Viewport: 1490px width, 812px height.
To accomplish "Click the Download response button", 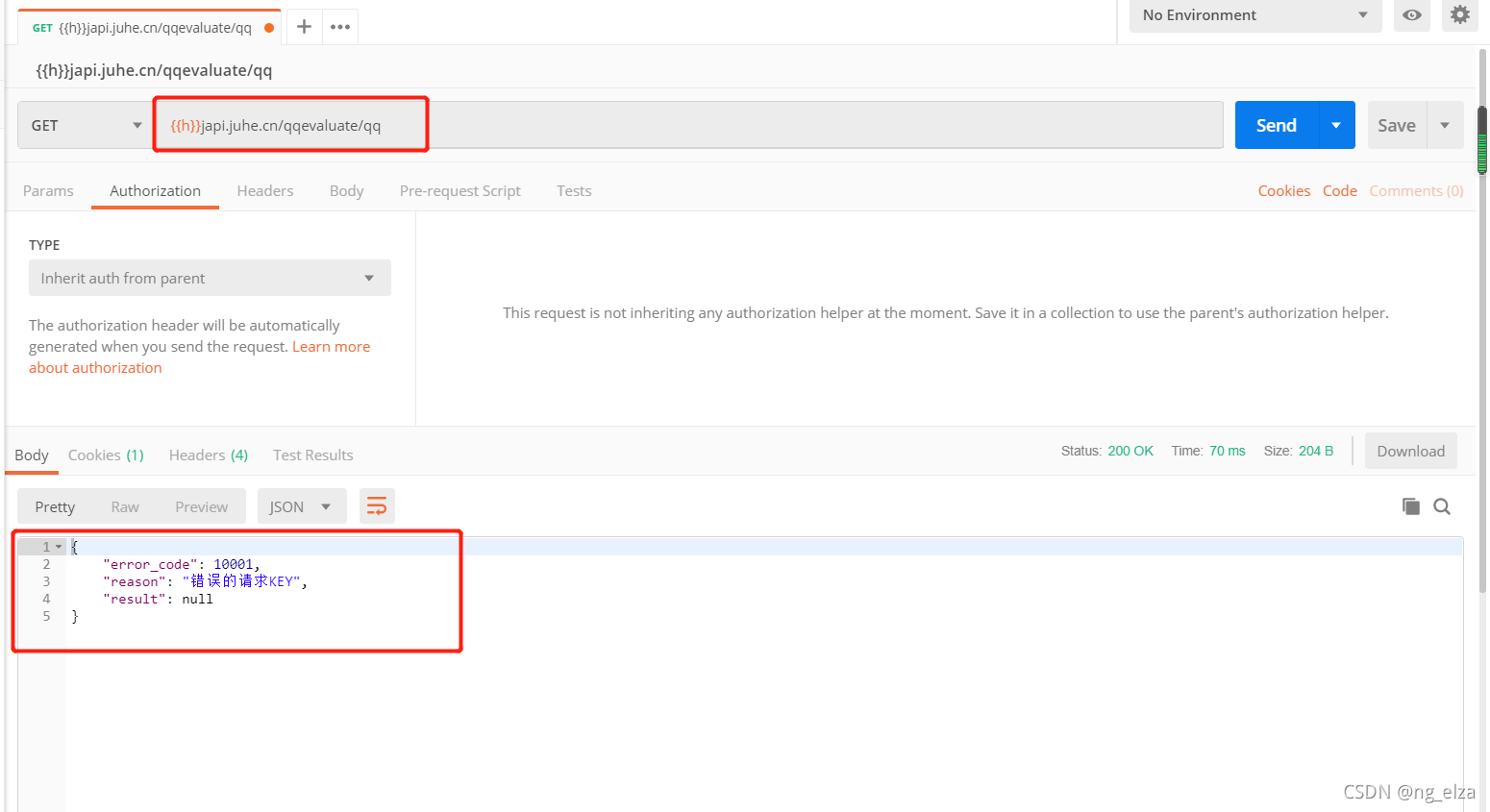I will coord(1410,451).
